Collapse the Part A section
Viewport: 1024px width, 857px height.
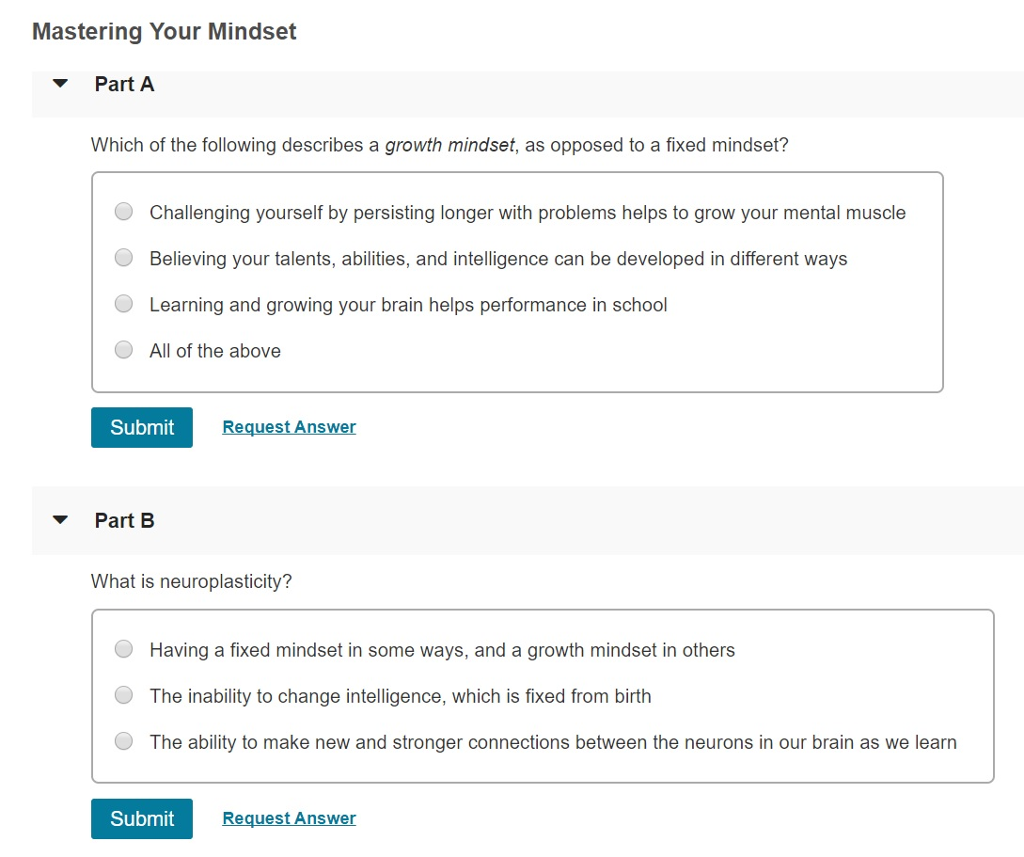pyautogui.click(x=59, y=84)
